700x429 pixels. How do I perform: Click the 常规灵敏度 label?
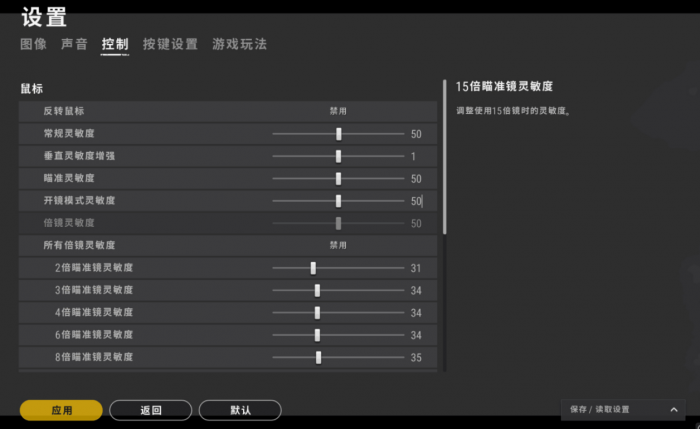pos(69,133)
